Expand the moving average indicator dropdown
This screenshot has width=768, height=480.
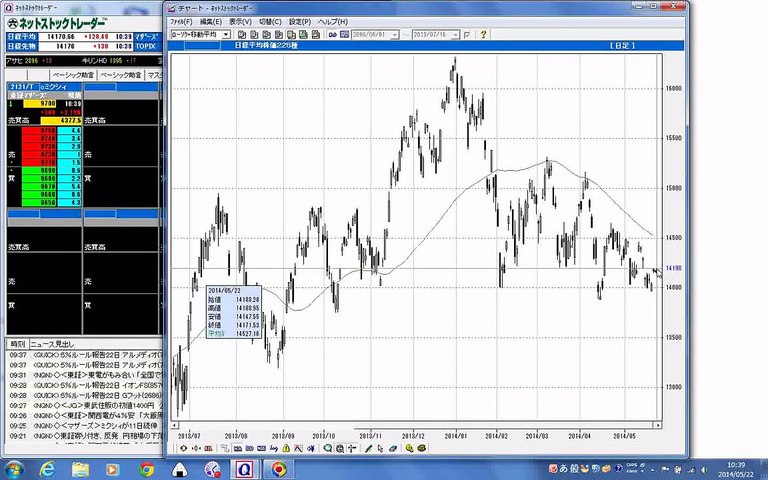click(226, 35)
